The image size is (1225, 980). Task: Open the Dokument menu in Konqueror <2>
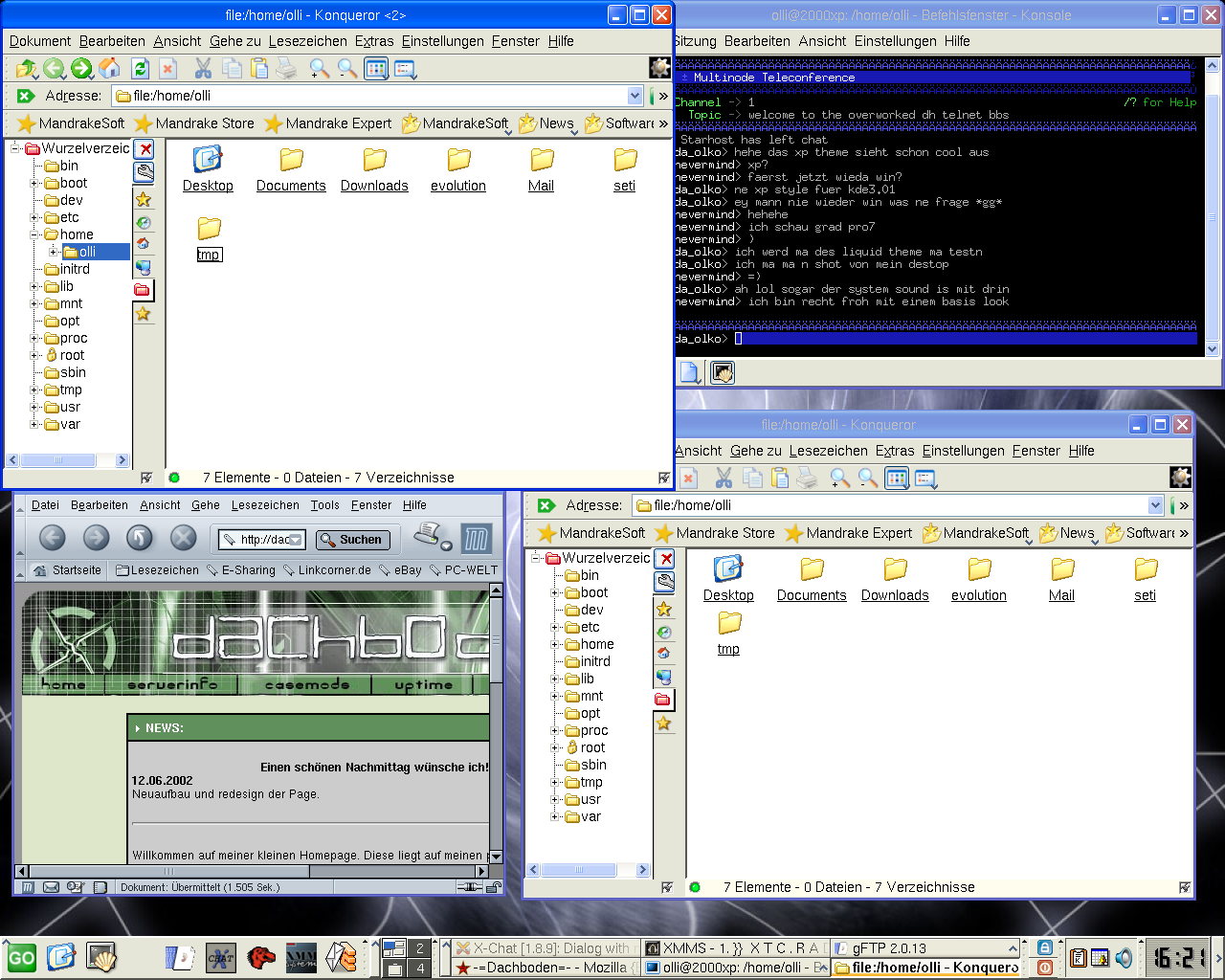point(40,41)
